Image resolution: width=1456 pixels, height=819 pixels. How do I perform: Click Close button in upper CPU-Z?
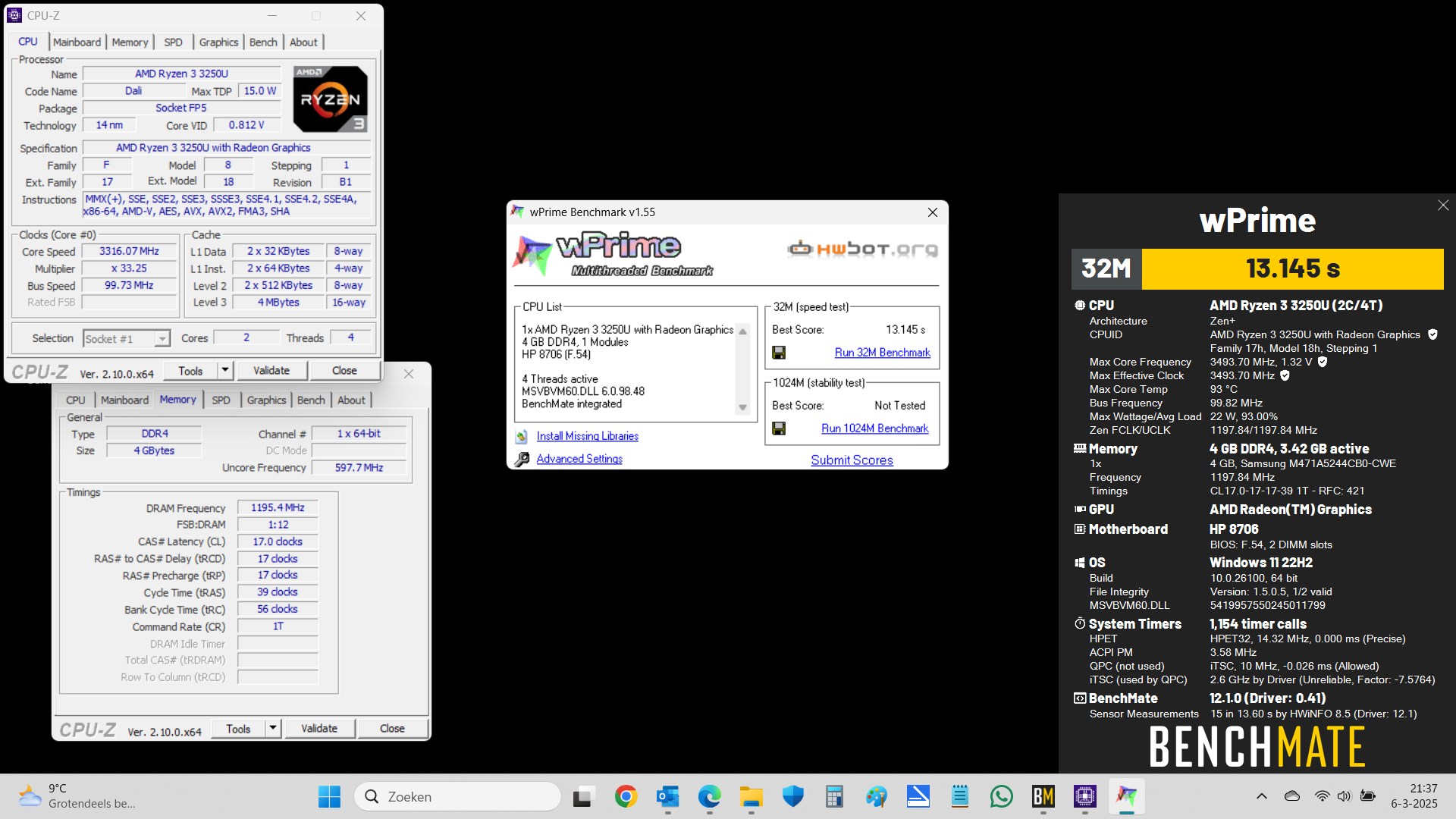point(344,371)
